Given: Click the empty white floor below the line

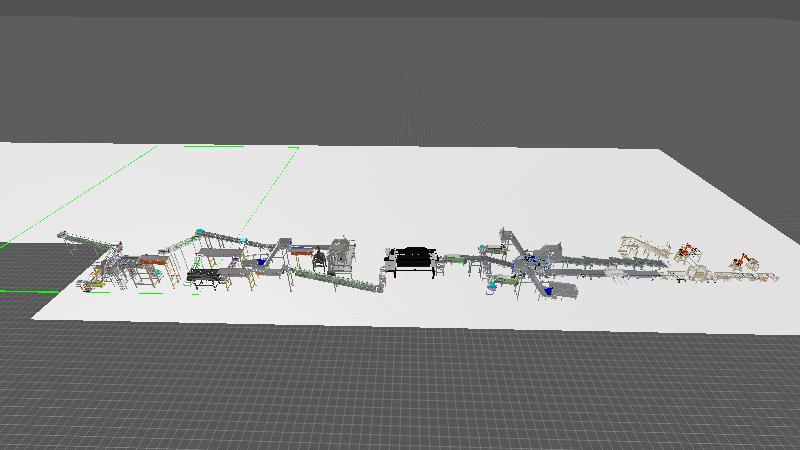Looking at the screenshot, I should pos(400,310).
